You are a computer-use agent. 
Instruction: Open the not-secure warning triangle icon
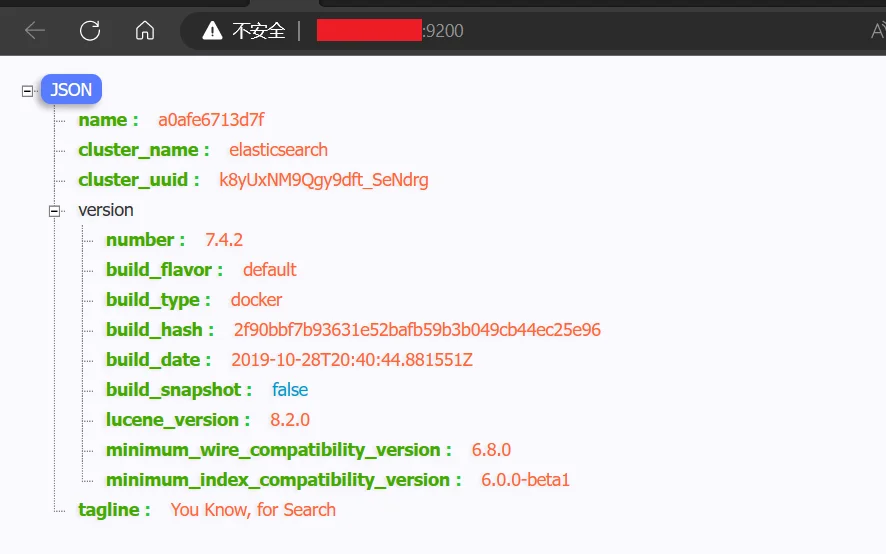coord(212,31)
